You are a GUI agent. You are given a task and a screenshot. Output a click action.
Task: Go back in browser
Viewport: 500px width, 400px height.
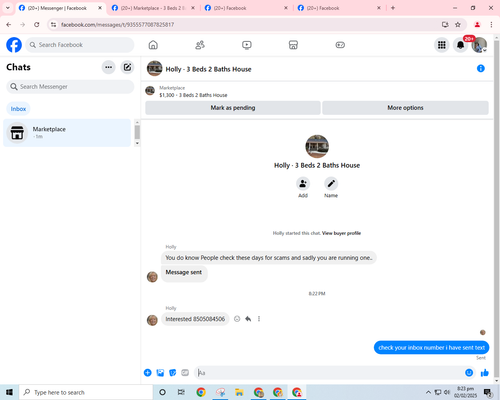9,25
